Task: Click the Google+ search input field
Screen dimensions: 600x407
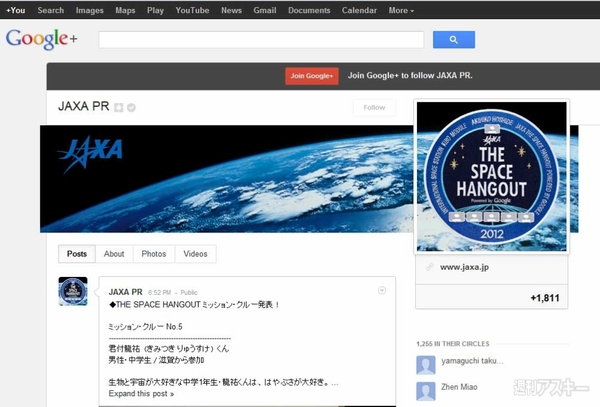Action: [x=261, y=40]
